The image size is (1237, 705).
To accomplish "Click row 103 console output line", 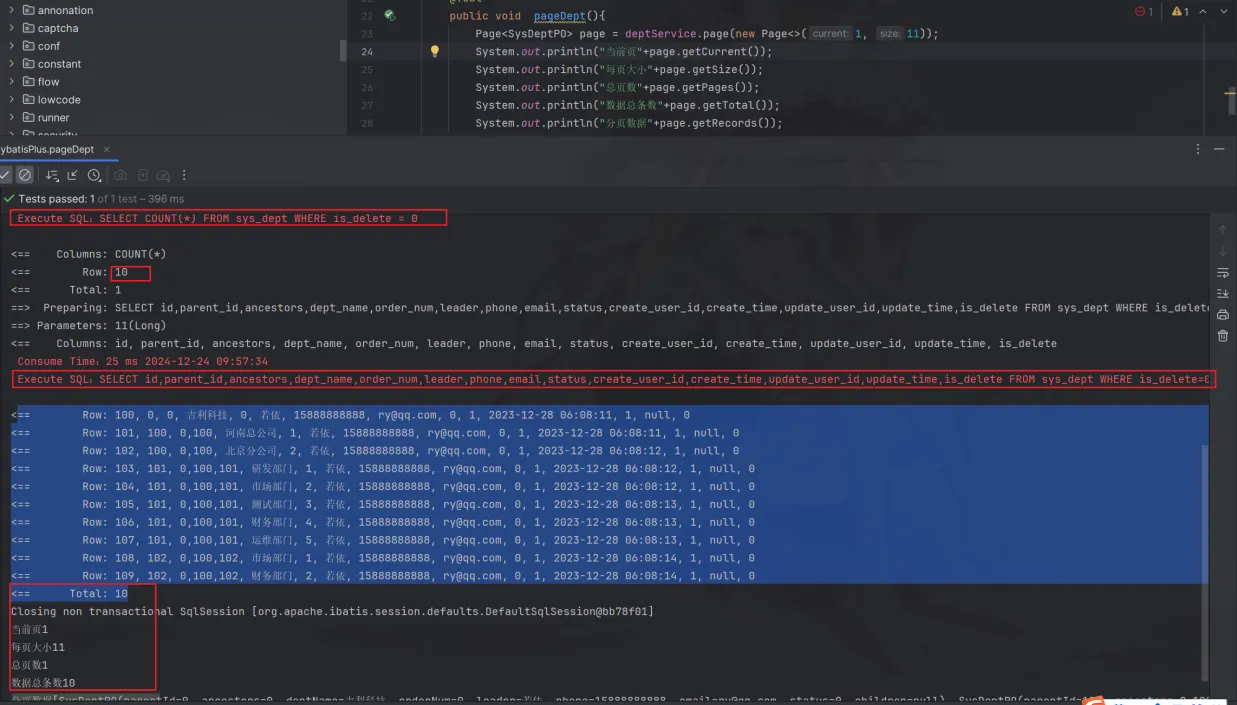I will (383, 469).
